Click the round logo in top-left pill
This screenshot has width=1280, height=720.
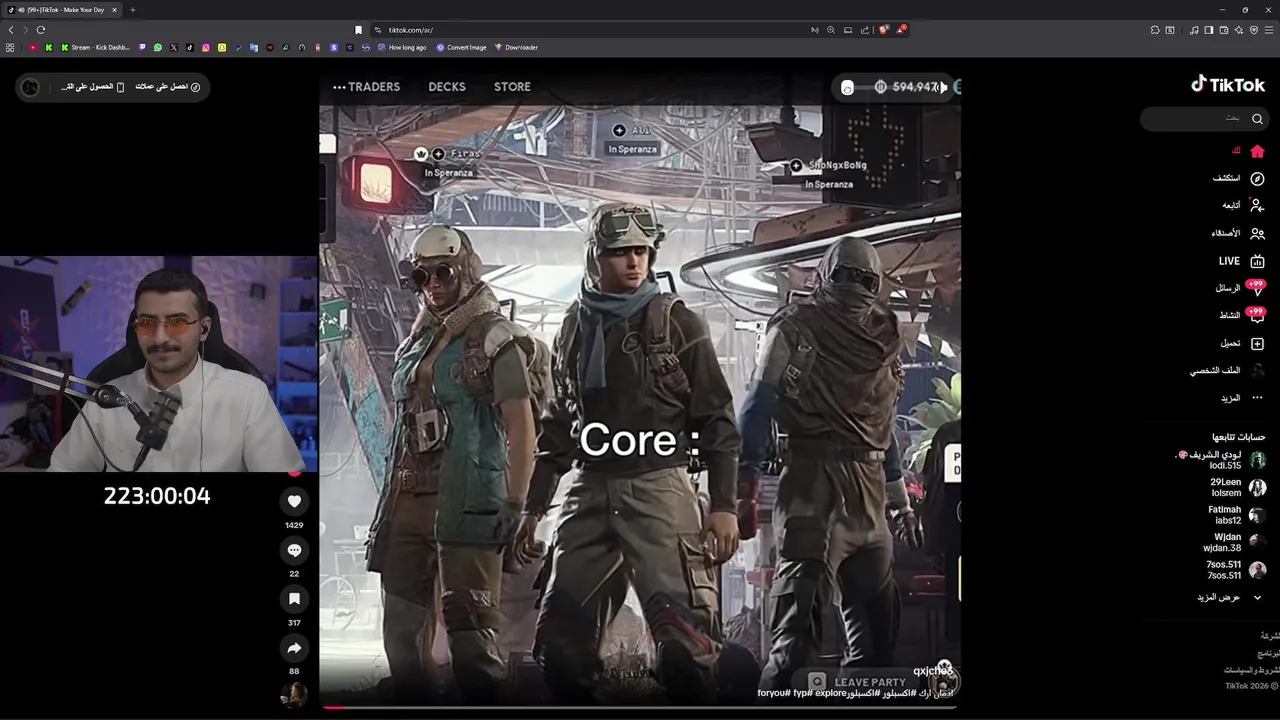tap(30, 87)
